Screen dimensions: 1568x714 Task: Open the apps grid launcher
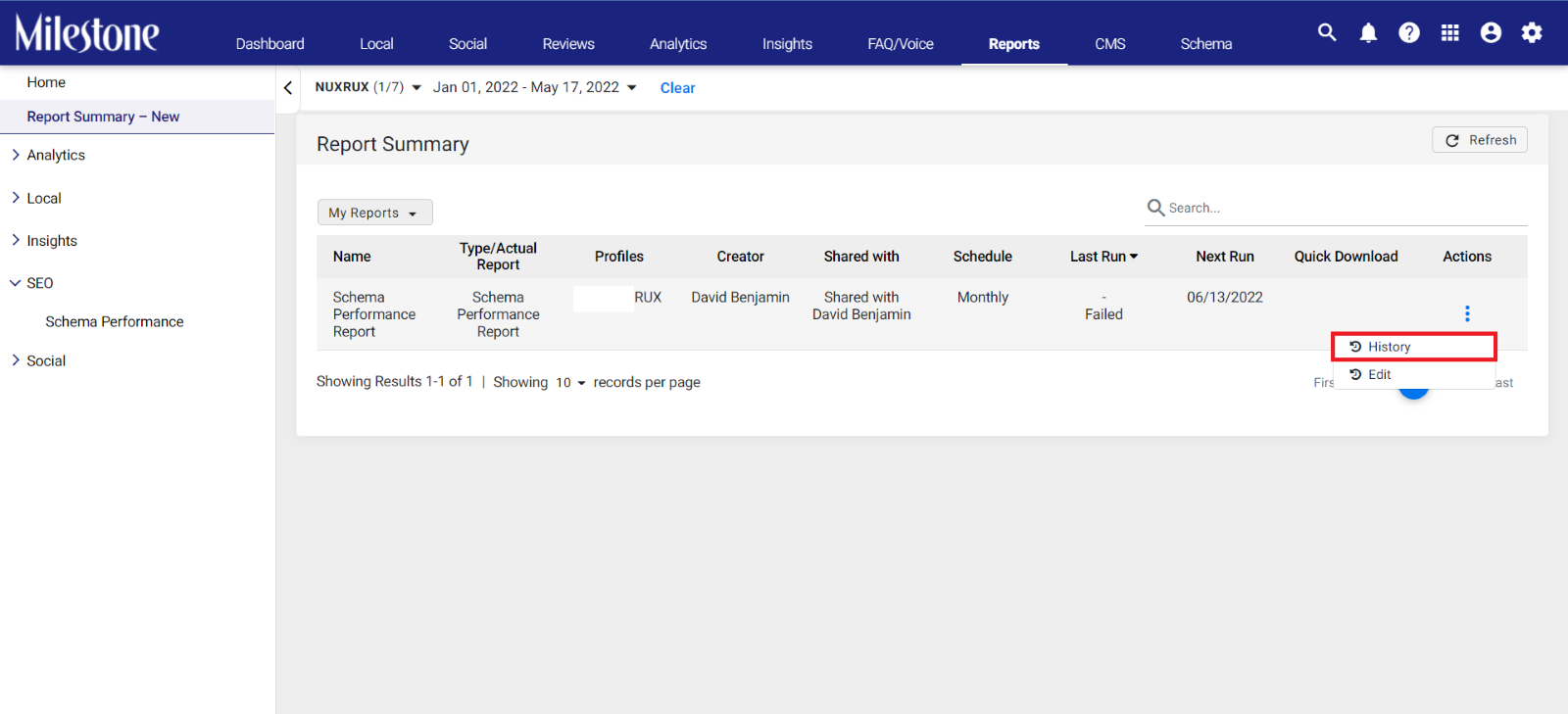coord(1450,33)
